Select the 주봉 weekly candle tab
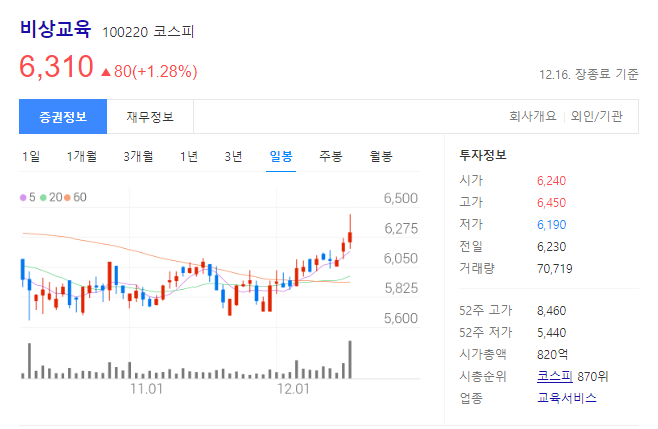The image size is (658, 429). 331,157
